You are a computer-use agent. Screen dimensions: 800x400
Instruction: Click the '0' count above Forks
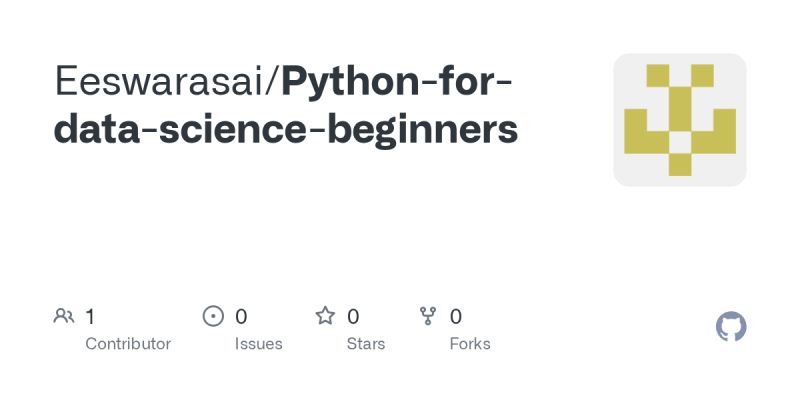tap(456, 317)
